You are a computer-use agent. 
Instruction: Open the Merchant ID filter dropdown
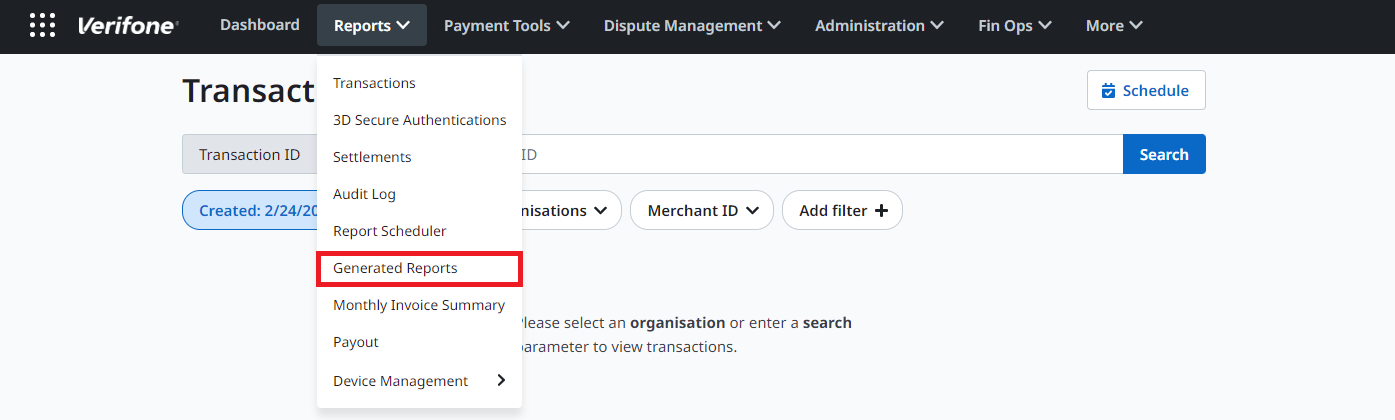(x=702, y=210)
